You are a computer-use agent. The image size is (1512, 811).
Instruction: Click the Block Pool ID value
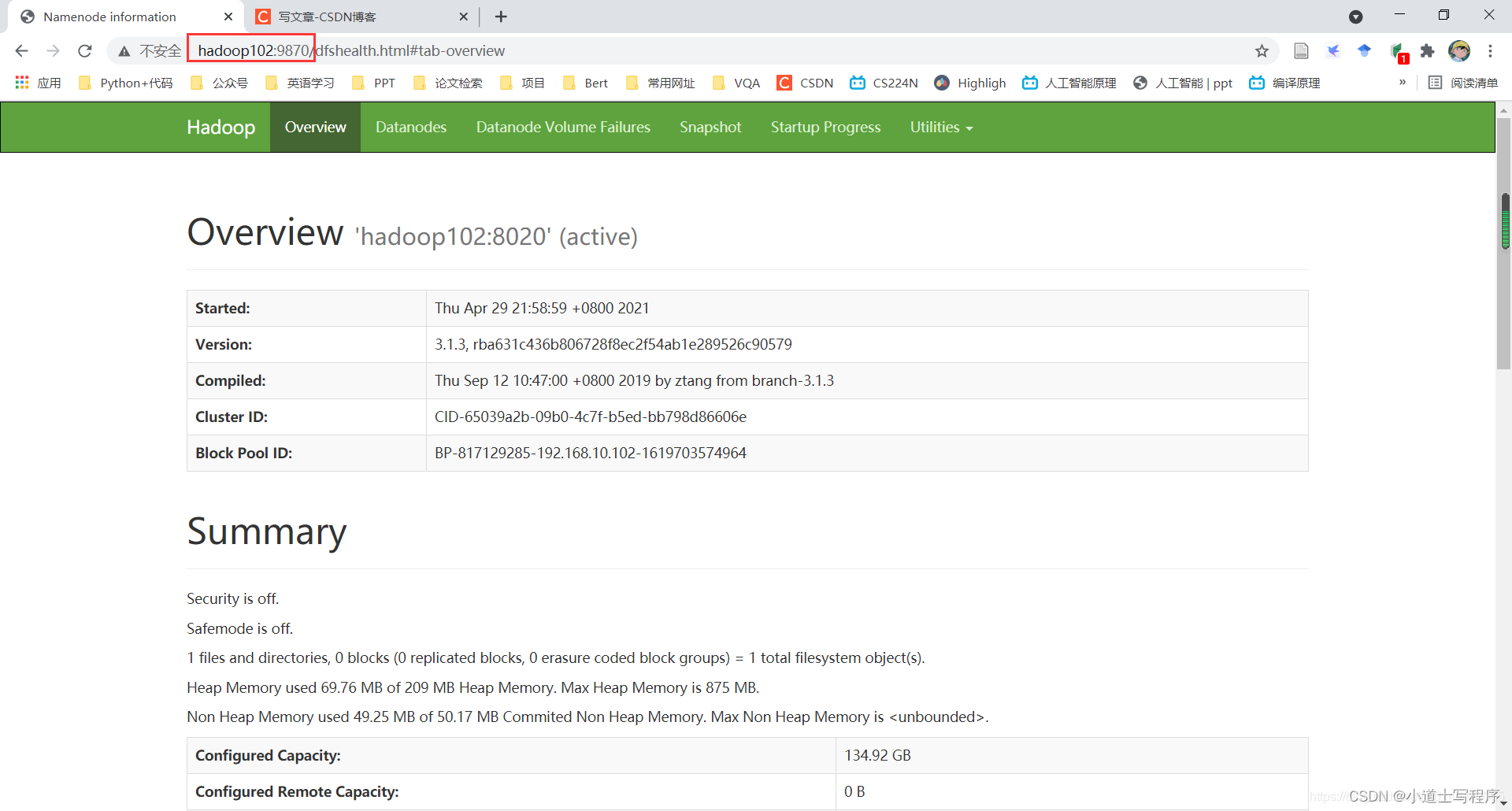591,453
